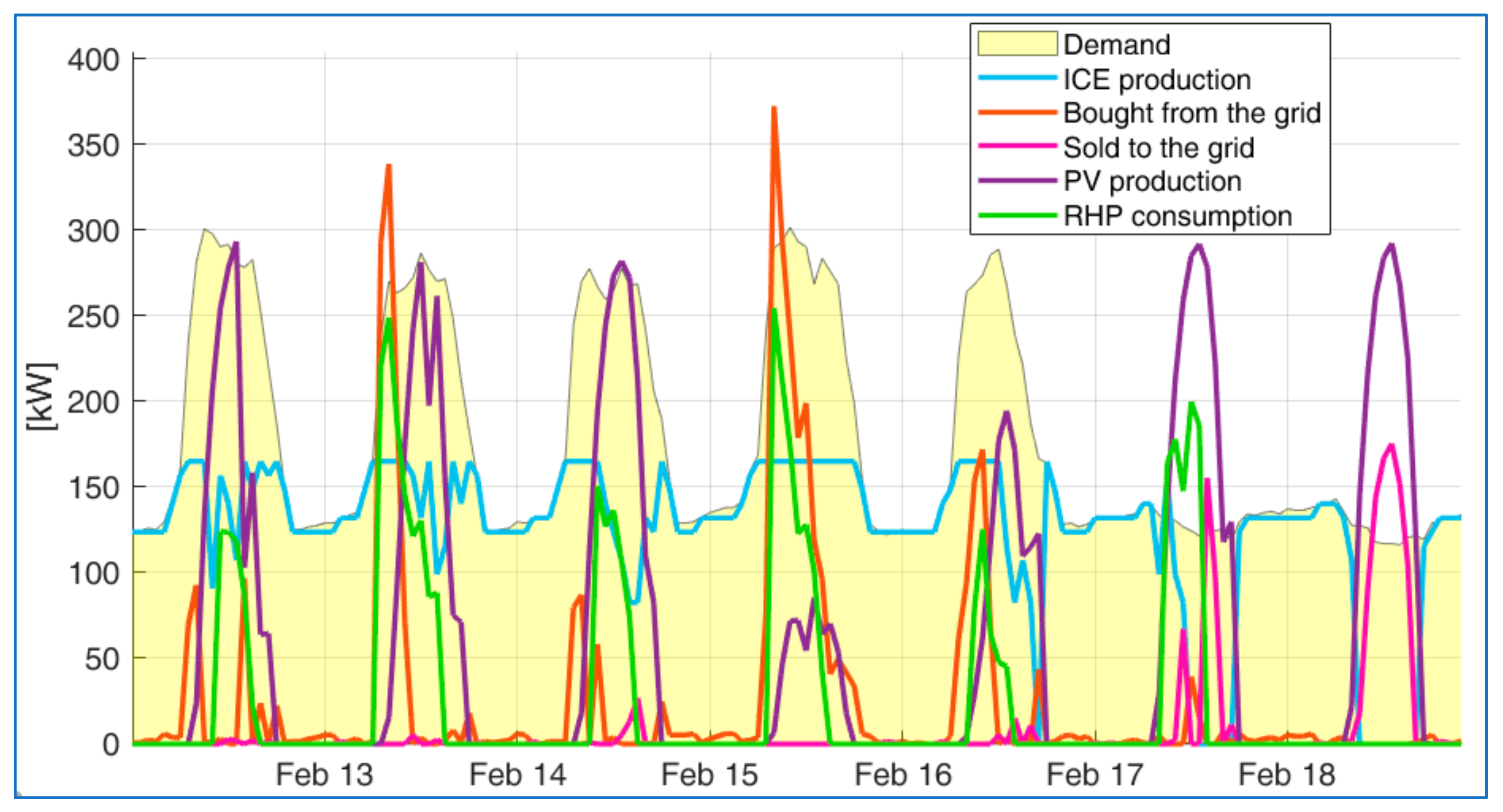The height and width of the screenshot is (812, 1503).
Task: Click the magenta Sold to the grid legend line
Action: [1017, 147]
